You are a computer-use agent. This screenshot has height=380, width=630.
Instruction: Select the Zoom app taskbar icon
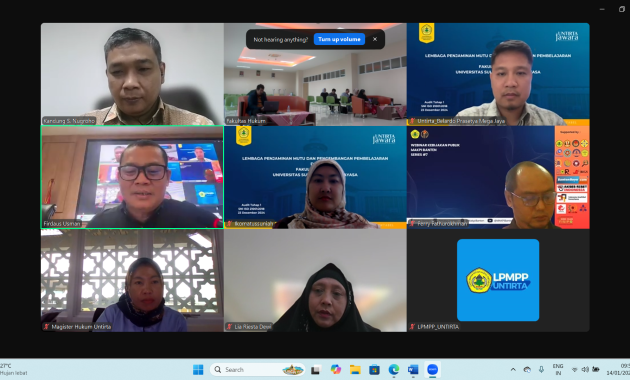click(x=432, y=370)
